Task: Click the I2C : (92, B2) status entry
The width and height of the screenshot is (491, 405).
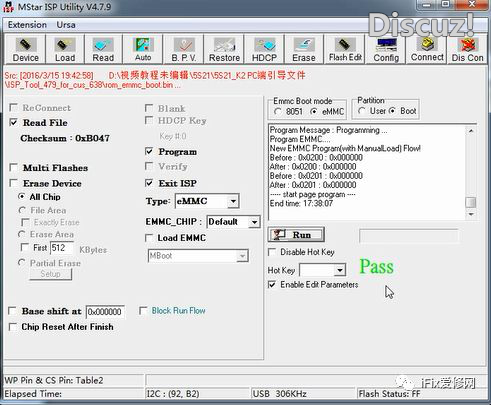Action: (x=197, y=394)
